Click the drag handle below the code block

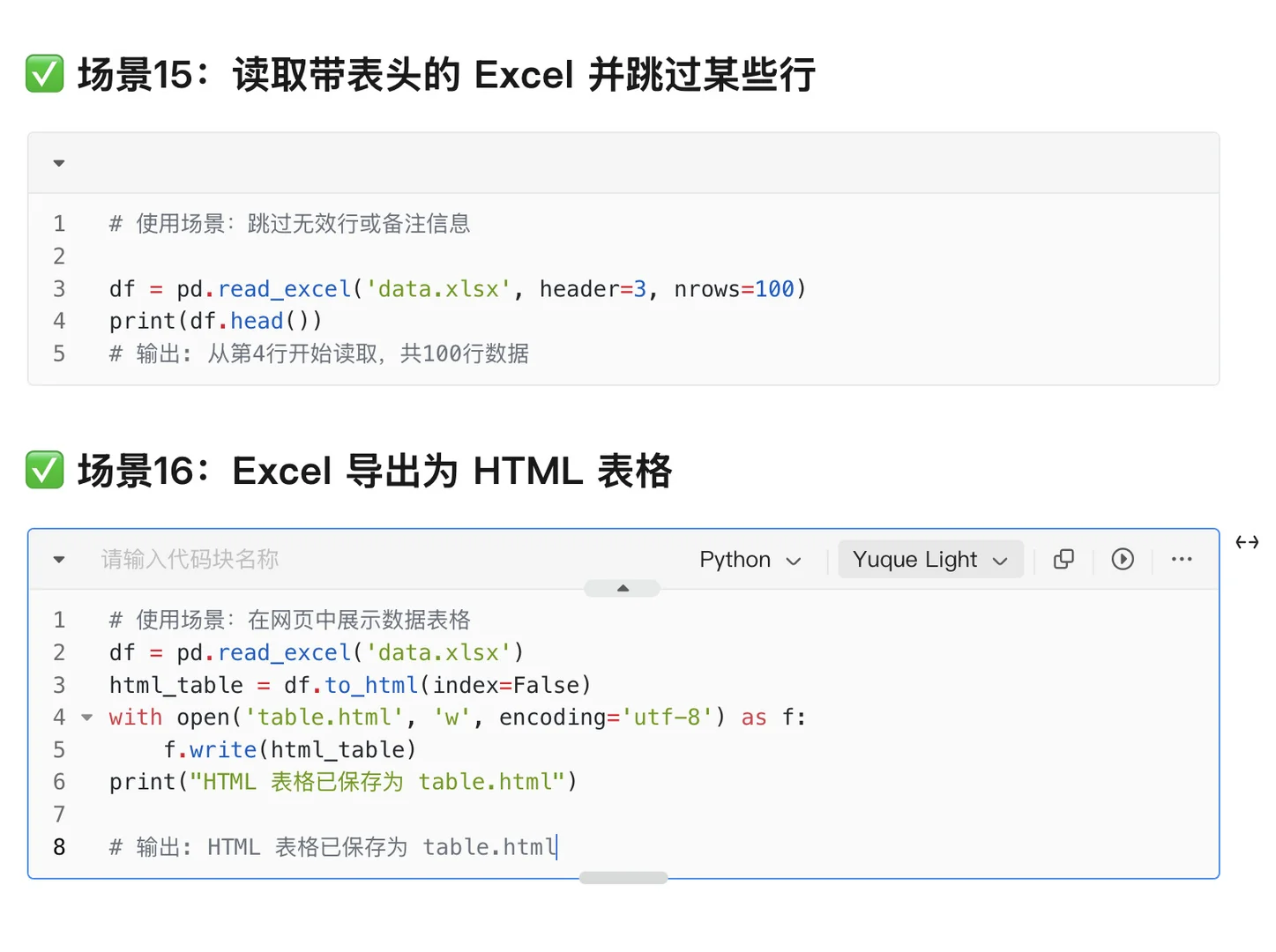tap(623, 876)
